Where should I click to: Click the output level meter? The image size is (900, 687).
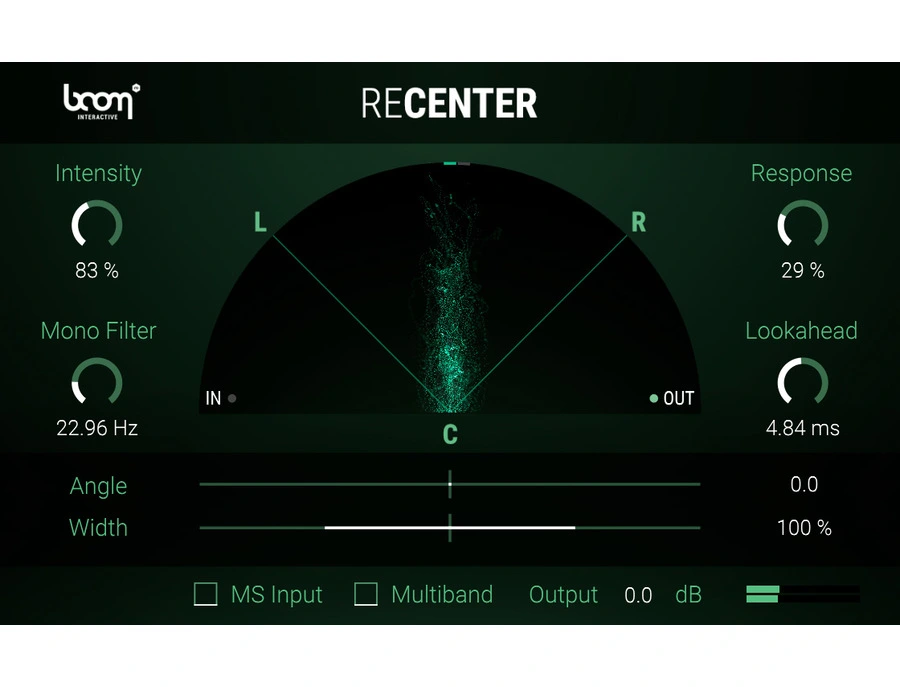coord(802,594)
